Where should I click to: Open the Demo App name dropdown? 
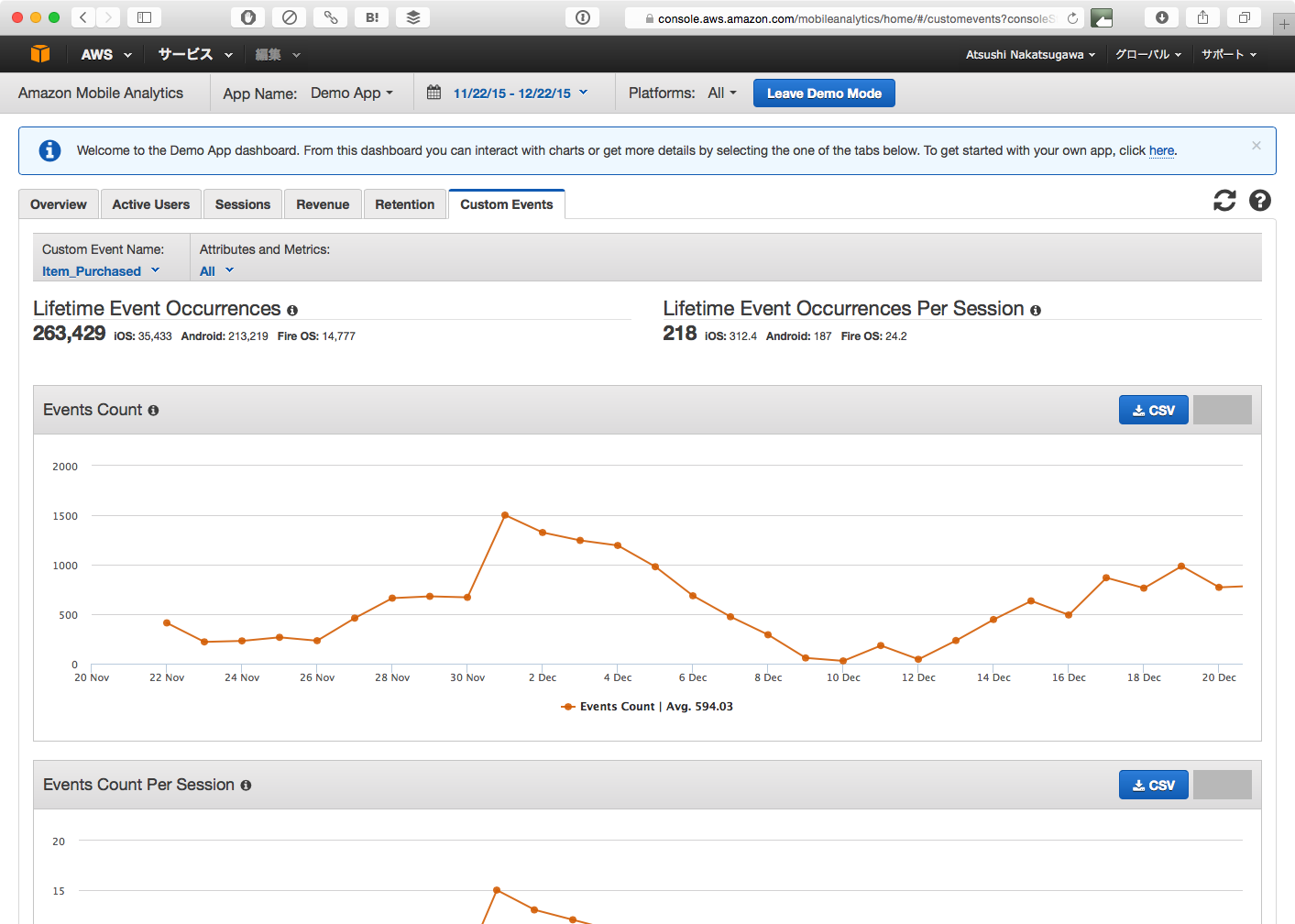(x=352, y=93)
